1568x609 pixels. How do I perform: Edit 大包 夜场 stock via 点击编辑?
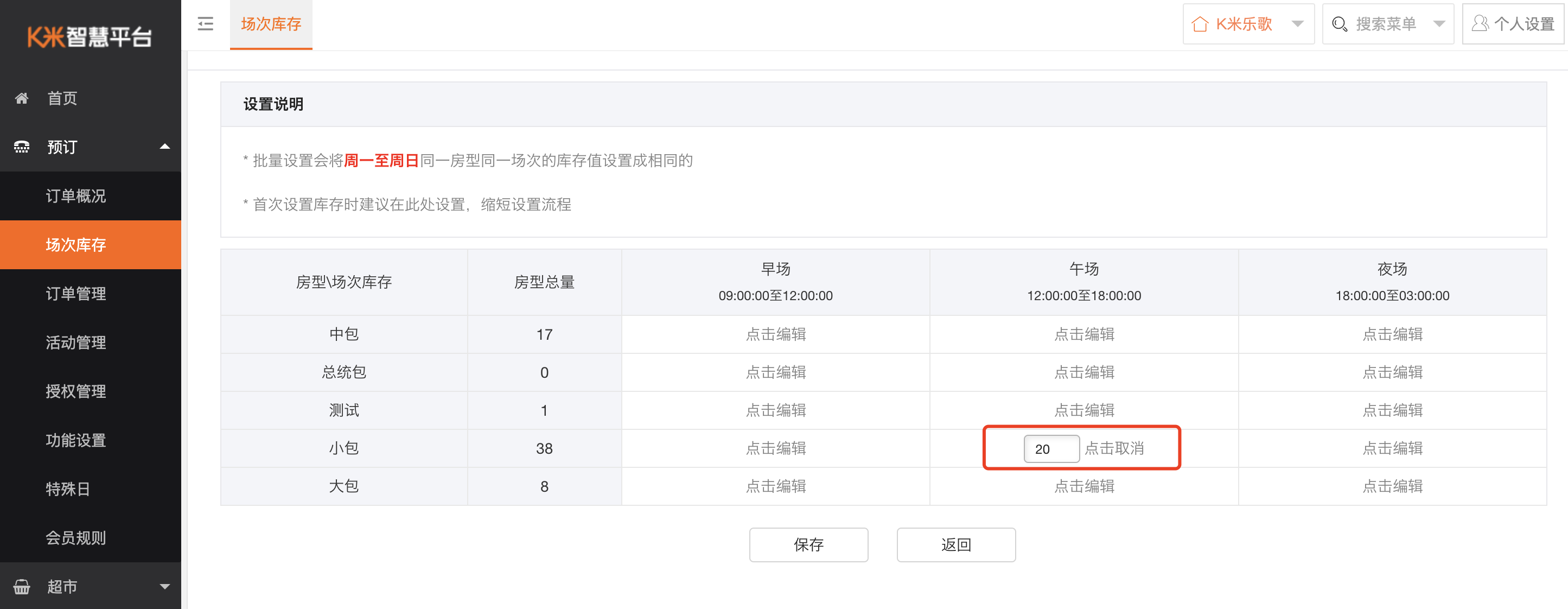pyautogui.click(x=1392, y=486)
